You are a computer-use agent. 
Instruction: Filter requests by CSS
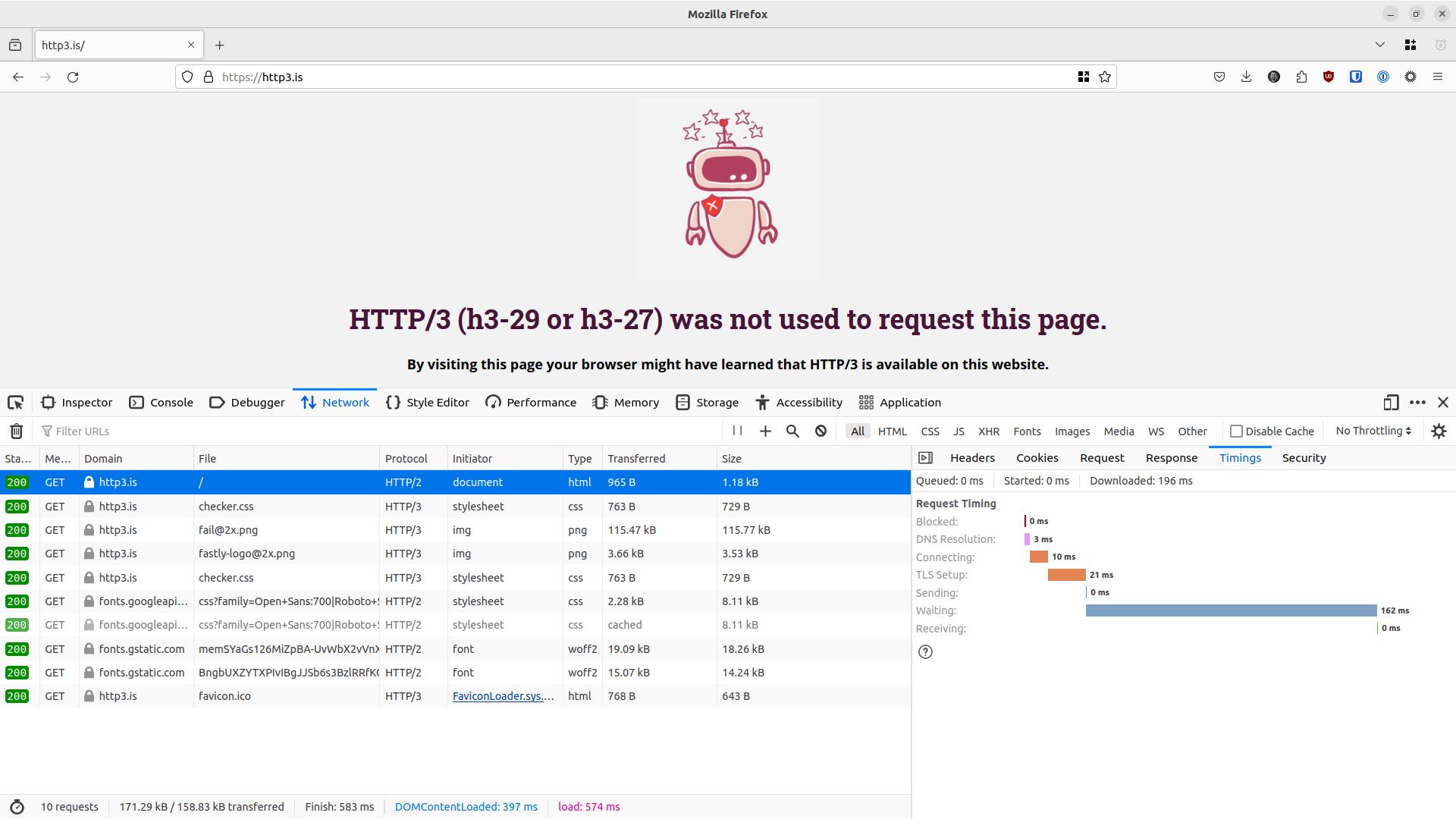(x=930, y=431)
